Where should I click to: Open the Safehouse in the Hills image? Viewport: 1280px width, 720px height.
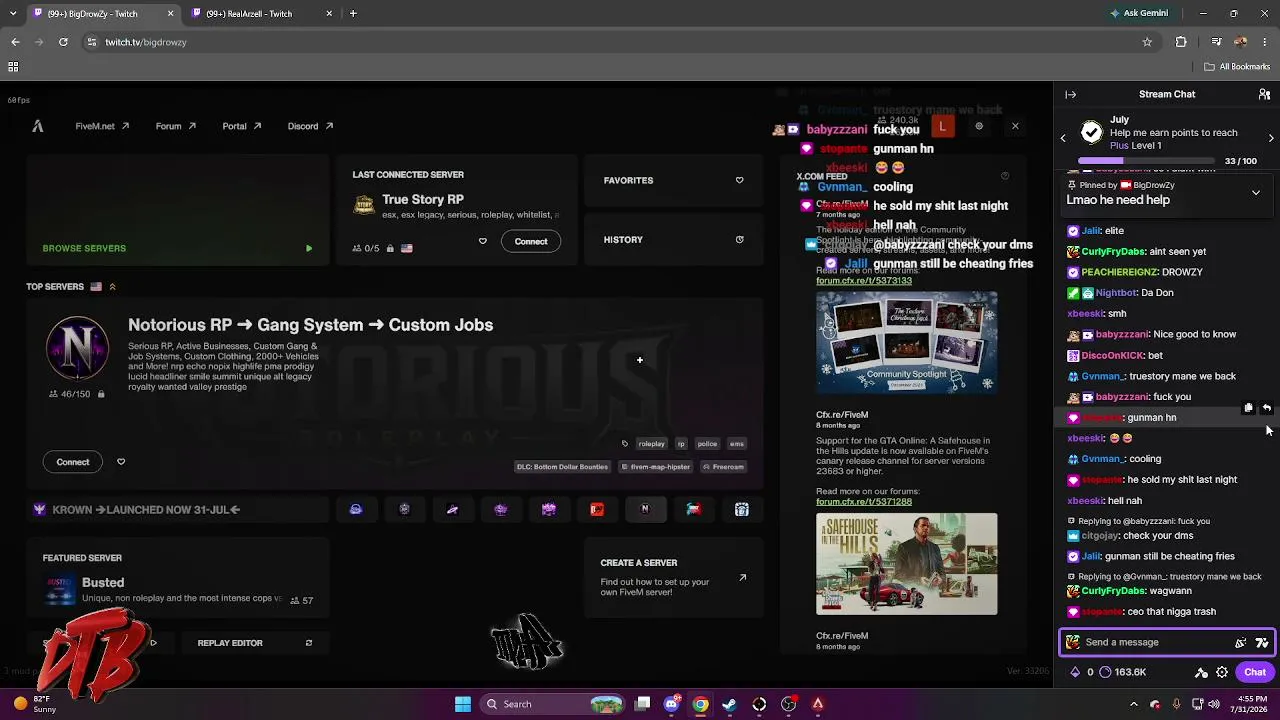[906, 564]
